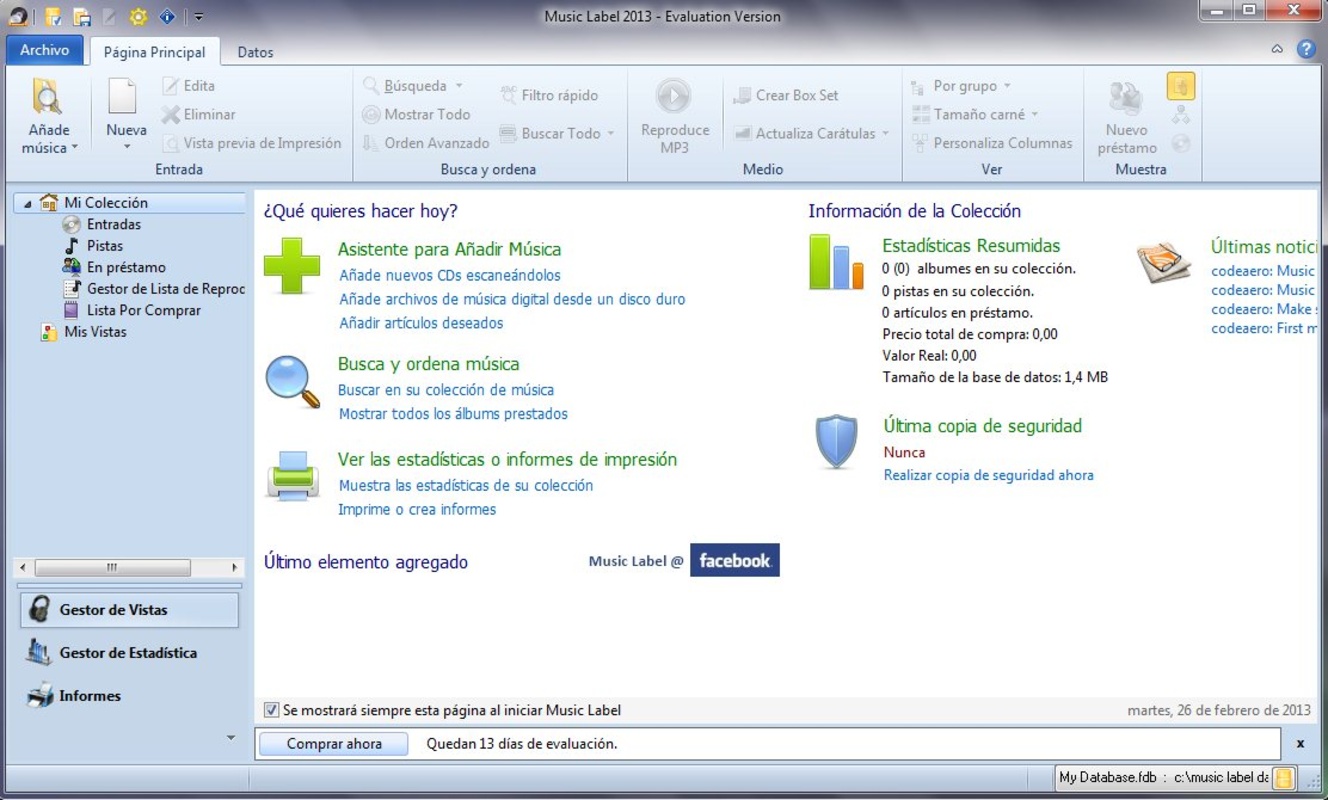Image resolution: width=1328 pixels, height=800 pixels.
Task: Select Mi Colección in the tree
Action: point(105,203)
